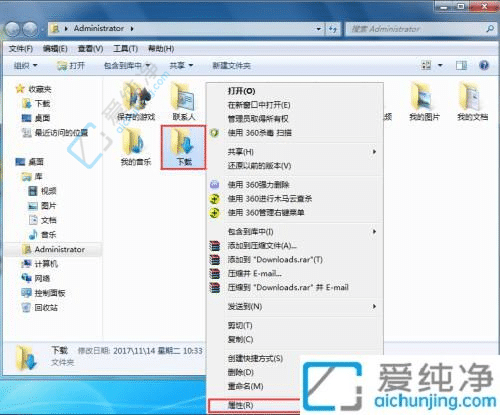Click the refresh icon beside address bar

click(333, 29)
